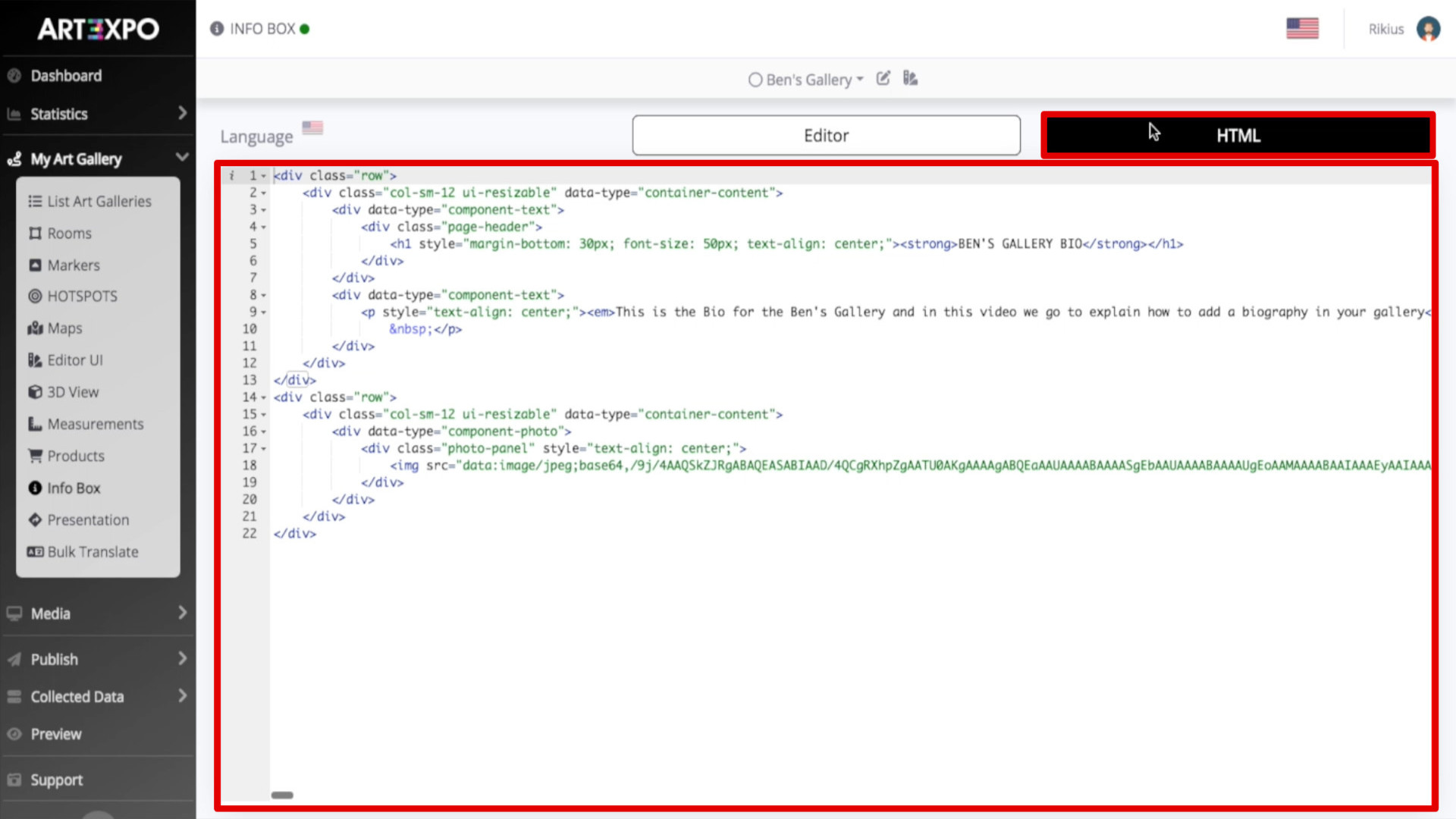The height and width of the screenshot is (819, 1456).
Task: Collapse the My Art Gallery section
Action: coord(182,158)
